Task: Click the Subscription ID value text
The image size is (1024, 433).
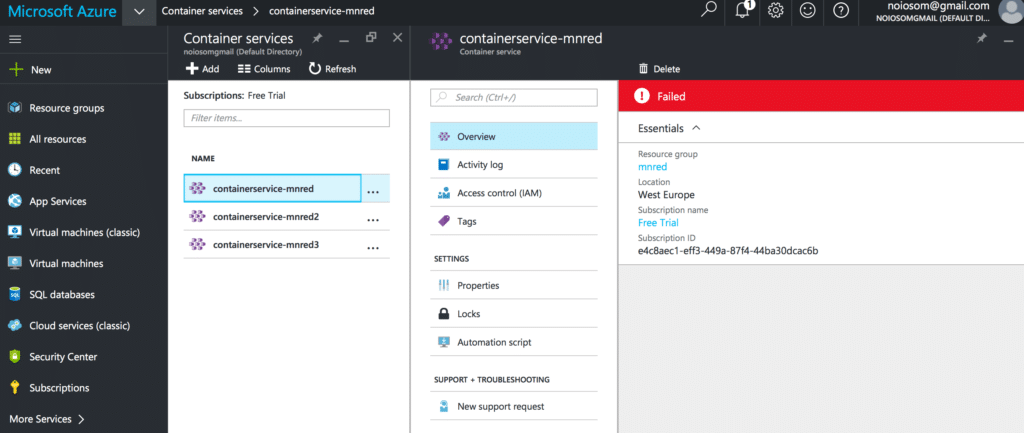Action: coord(728,250)
